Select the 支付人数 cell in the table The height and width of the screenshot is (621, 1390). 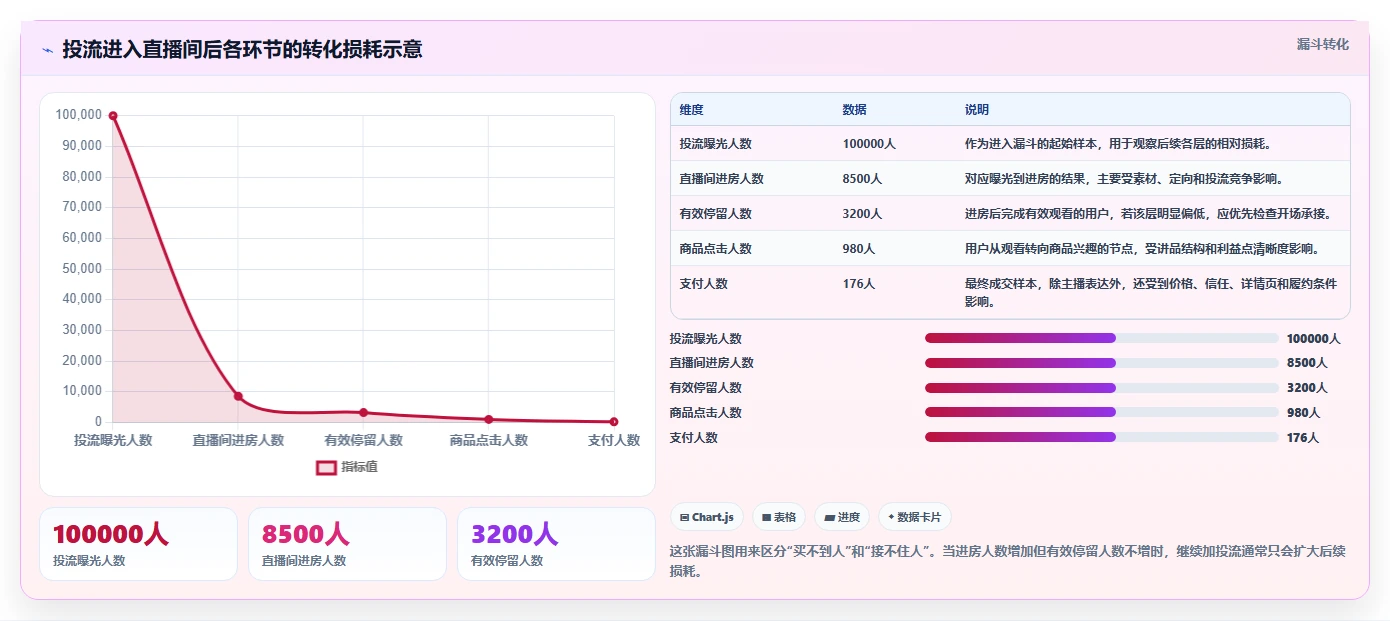(704, 284)
